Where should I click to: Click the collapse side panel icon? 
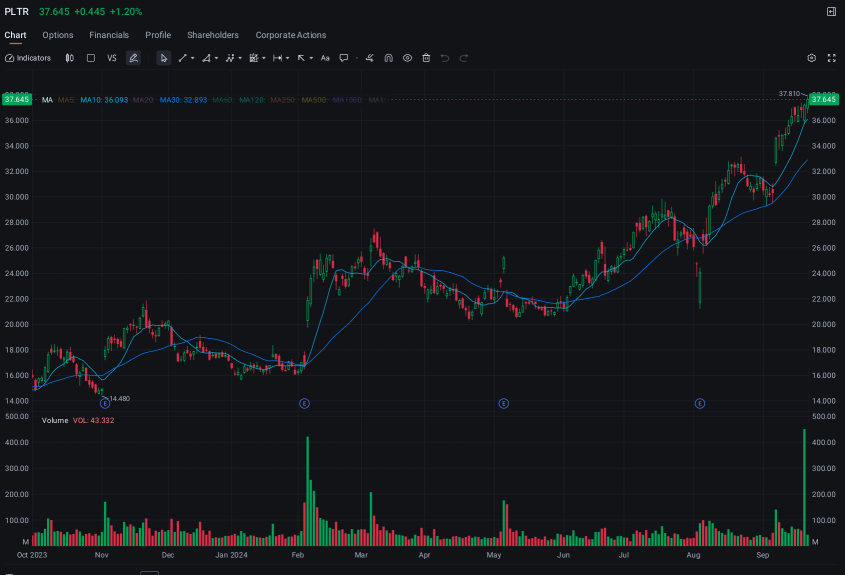831,11
